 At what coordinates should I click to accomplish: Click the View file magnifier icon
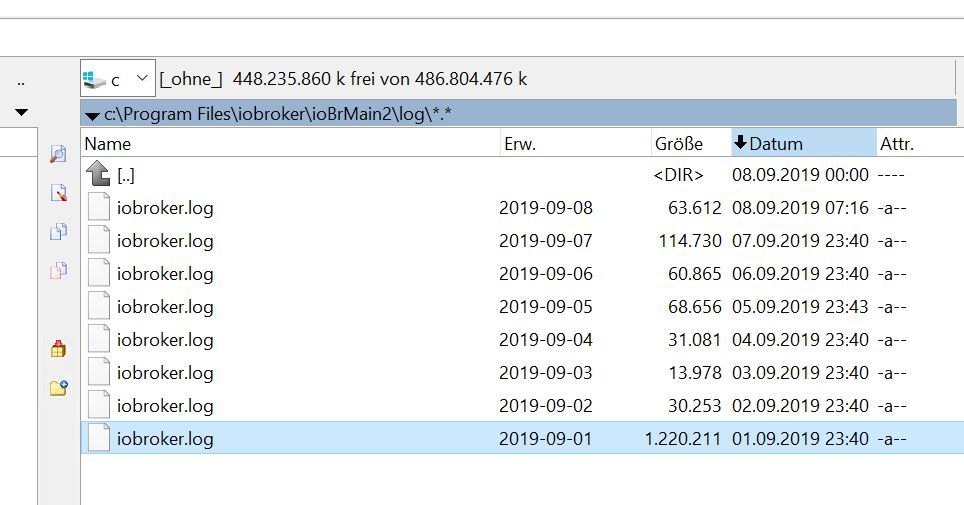click(x=58, y=154)
